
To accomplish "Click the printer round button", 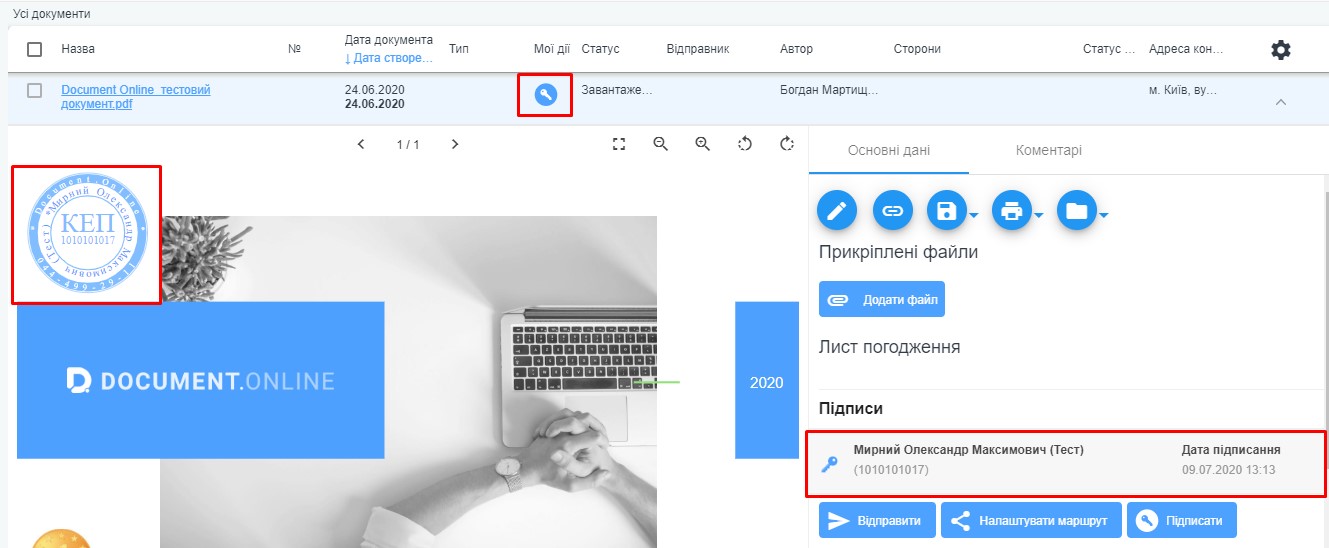I will click(1010, 211).
